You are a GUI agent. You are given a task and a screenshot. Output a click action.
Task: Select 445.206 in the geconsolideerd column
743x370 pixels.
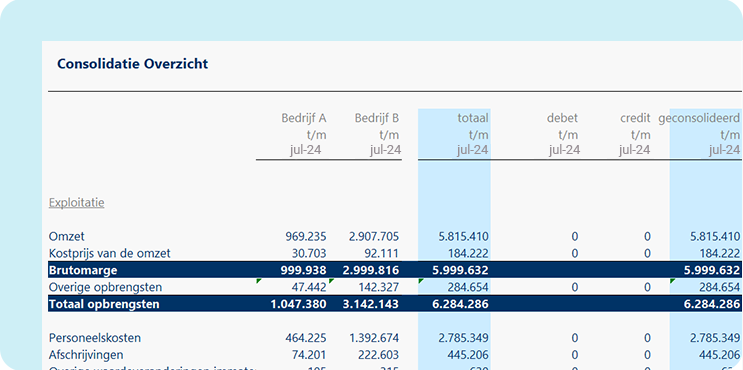(719, 355)
